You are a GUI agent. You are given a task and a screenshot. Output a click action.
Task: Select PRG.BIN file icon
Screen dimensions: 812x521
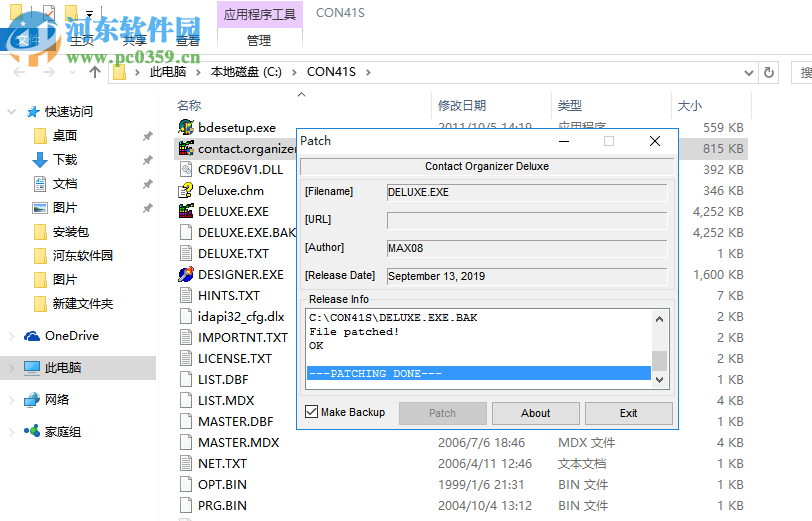coord(186,505)
